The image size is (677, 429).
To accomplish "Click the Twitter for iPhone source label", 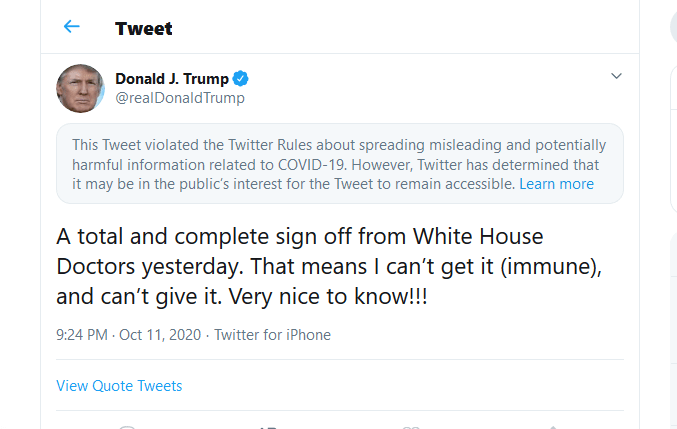I will pyautogui.click(x=272, y=335).
